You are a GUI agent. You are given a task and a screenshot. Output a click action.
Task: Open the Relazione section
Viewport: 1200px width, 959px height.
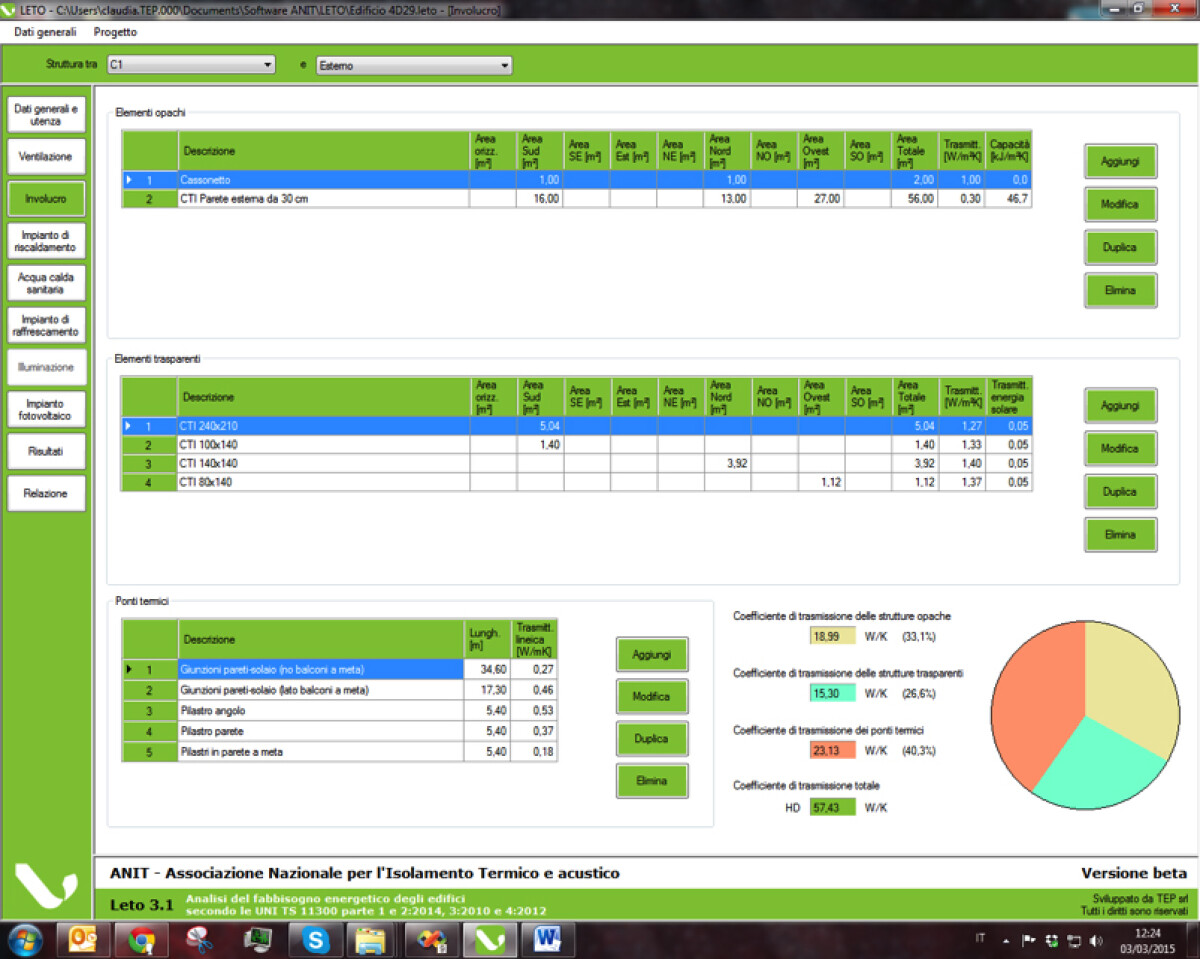[46, 493]
